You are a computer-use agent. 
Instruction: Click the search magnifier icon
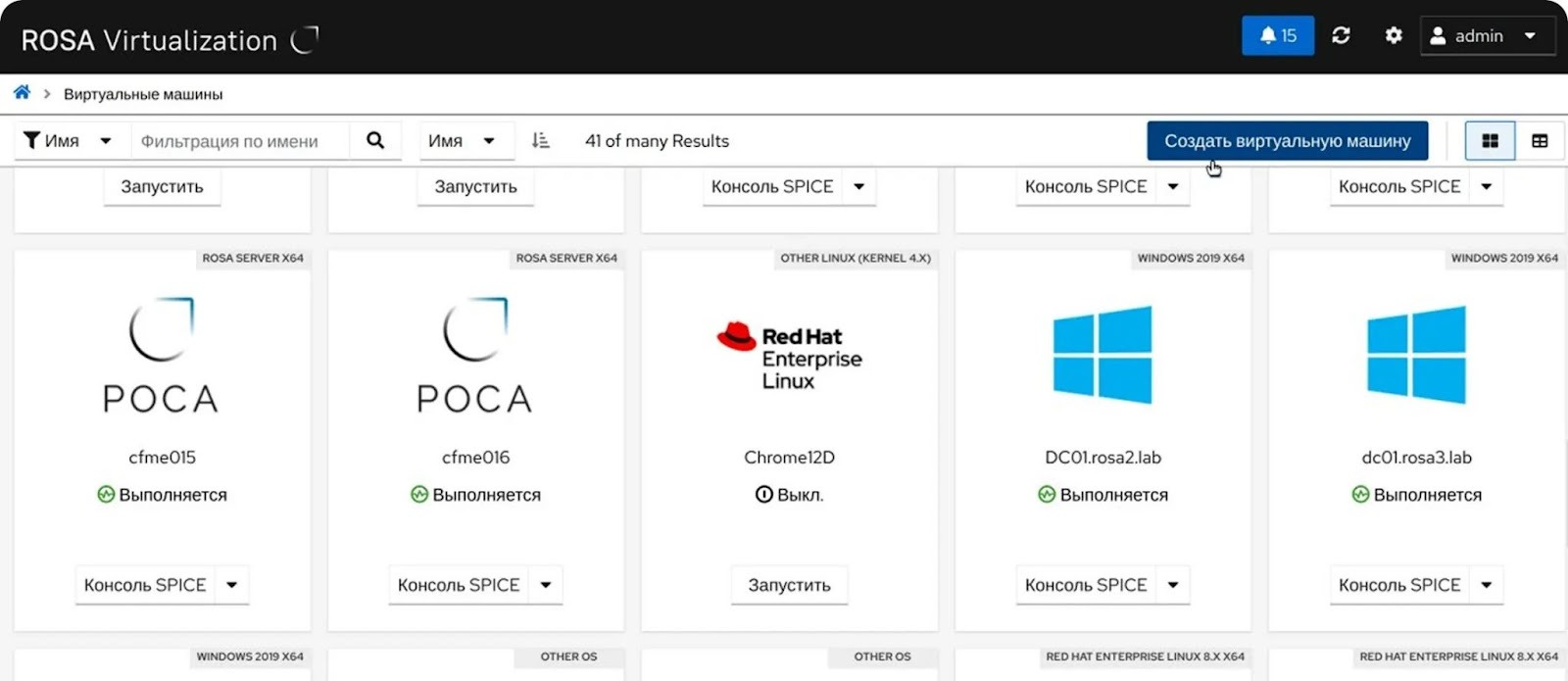(375, 141)
